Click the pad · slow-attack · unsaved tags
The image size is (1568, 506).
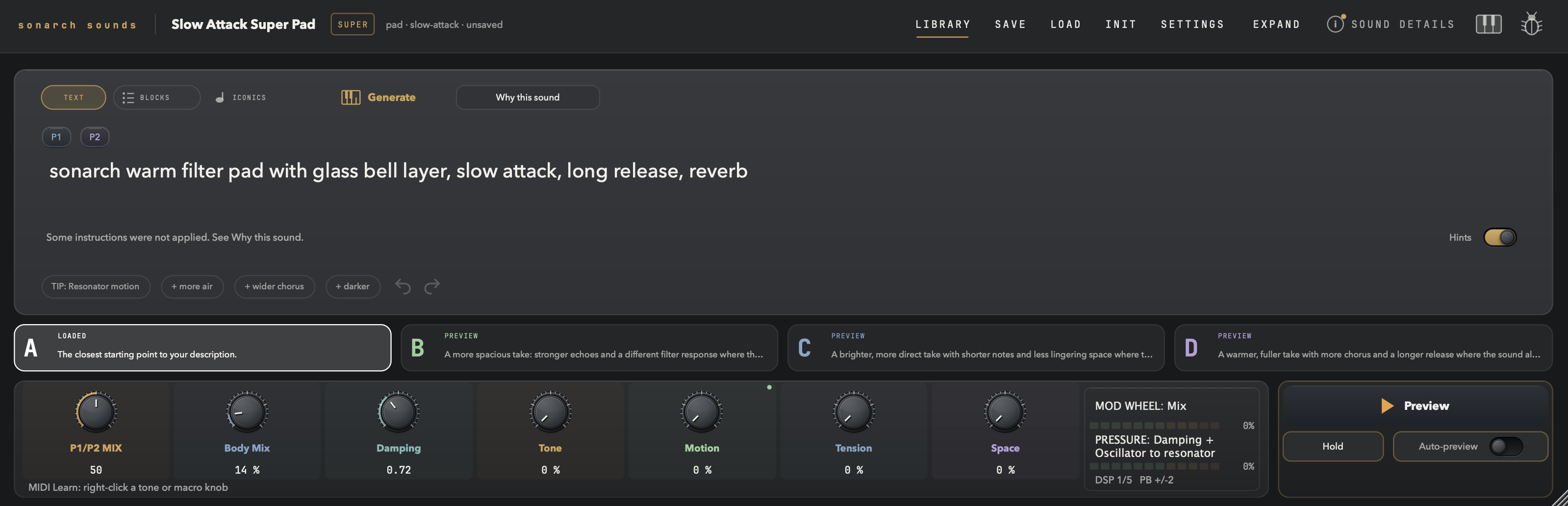[444, 25]
